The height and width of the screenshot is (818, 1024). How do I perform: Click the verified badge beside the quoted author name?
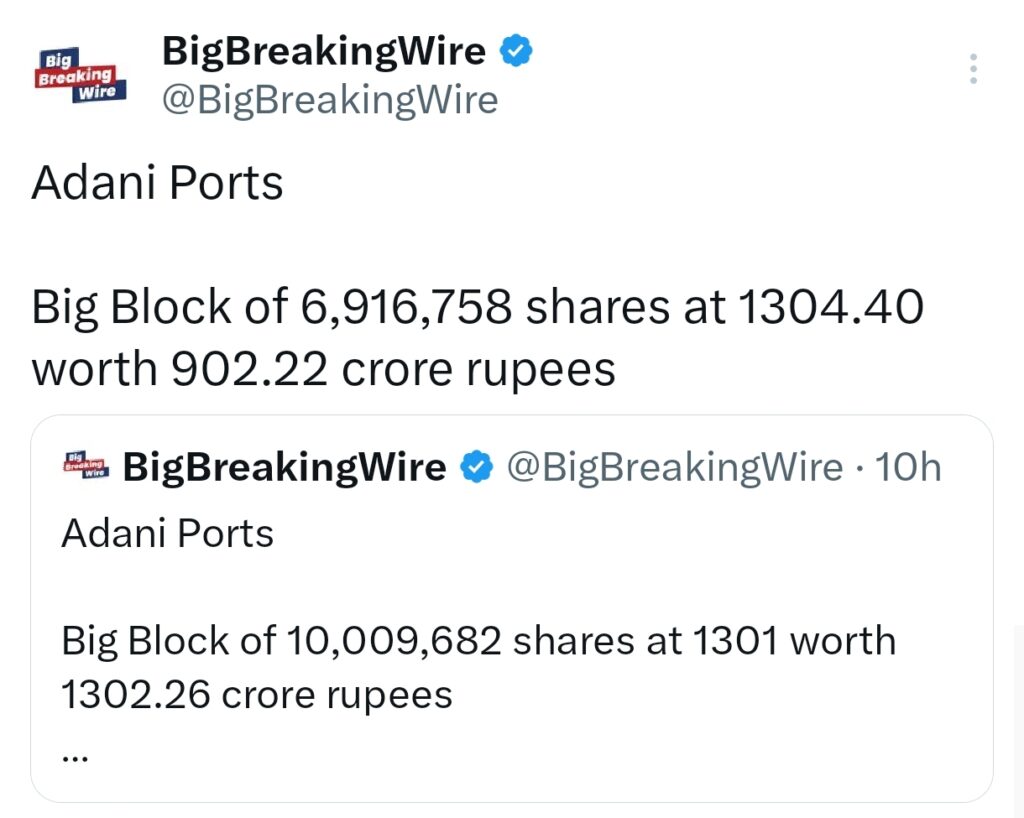[478, 465]
